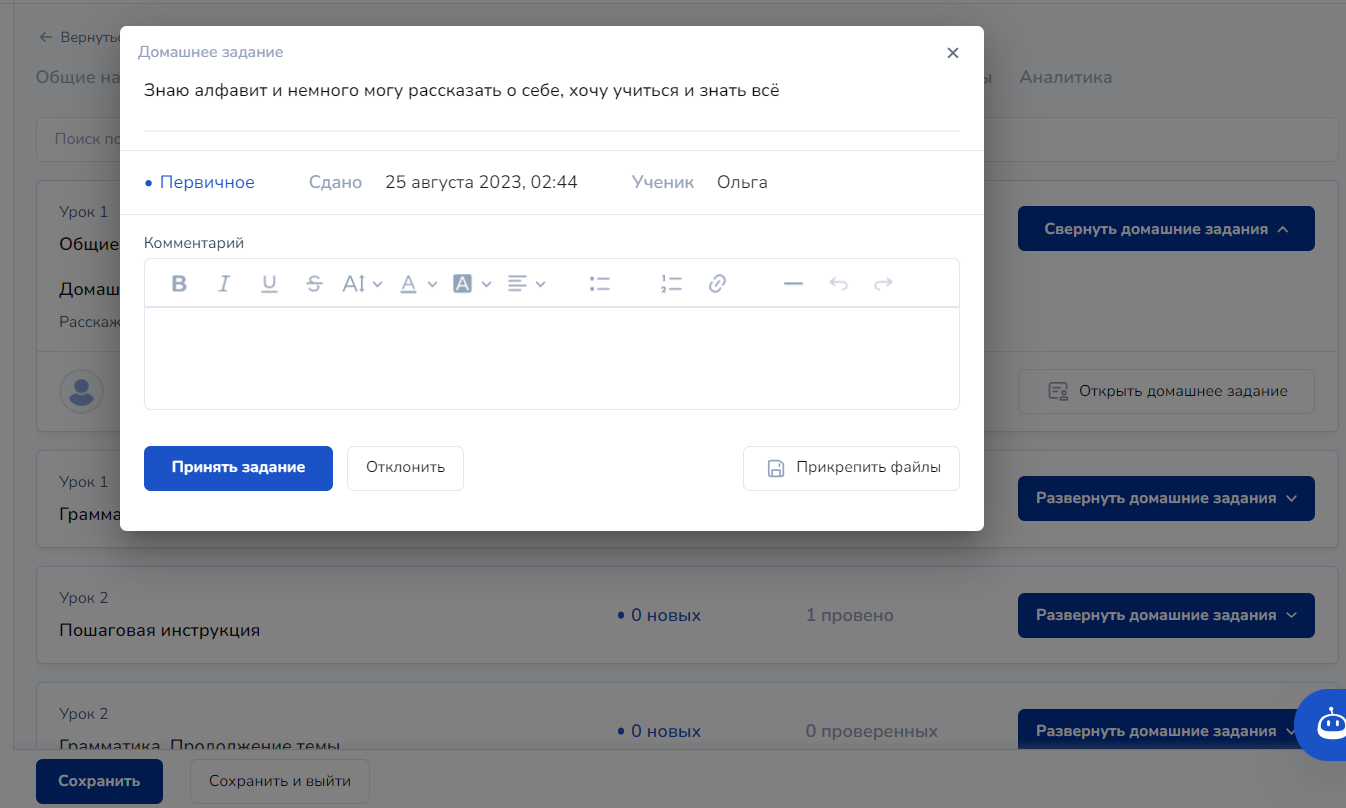Image resolution: width=1346 pixels, height=808 pixels.
Task: Insert horizontal line in comment
Action: click(x=793, y=284)
